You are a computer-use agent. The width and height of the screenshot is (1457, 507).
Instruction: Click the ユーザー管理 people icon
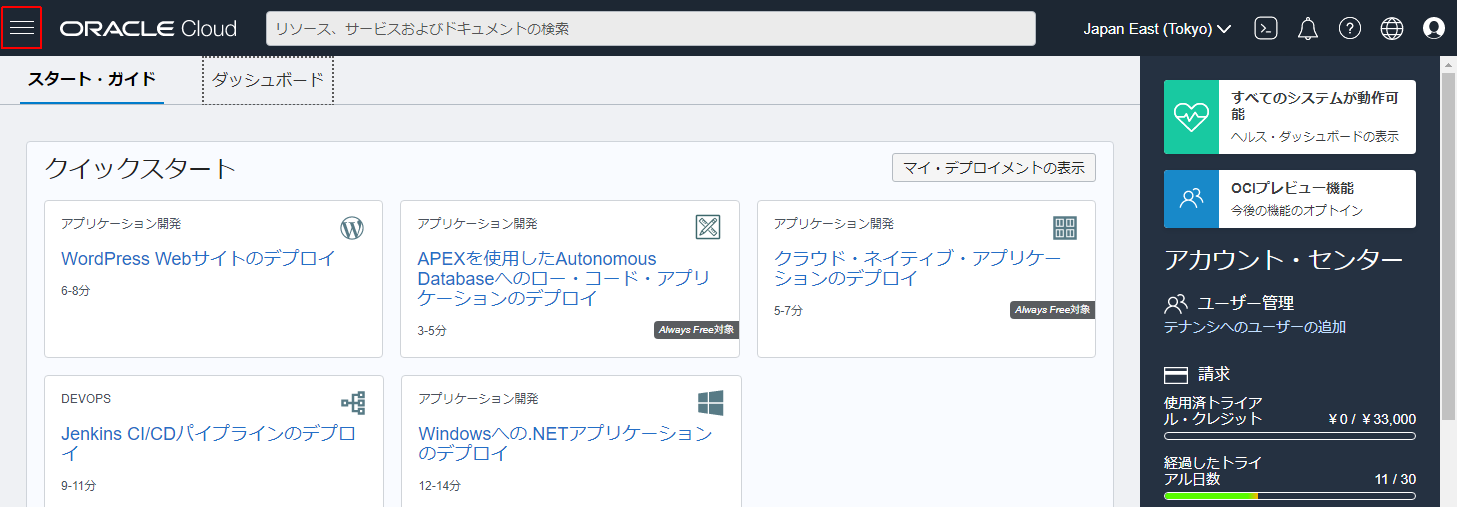tap(1176, 302)
